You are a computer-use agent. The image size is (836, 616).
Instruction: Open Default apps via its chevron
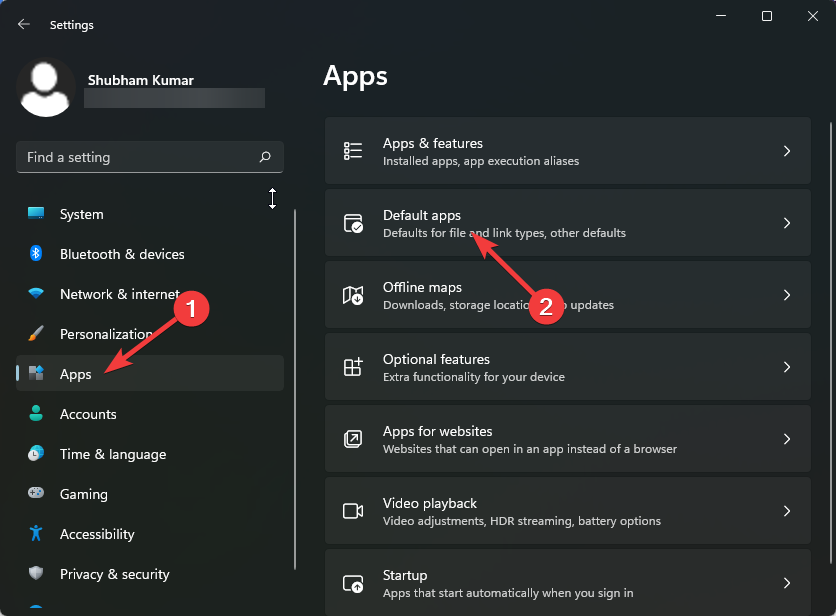coord(787,223)
